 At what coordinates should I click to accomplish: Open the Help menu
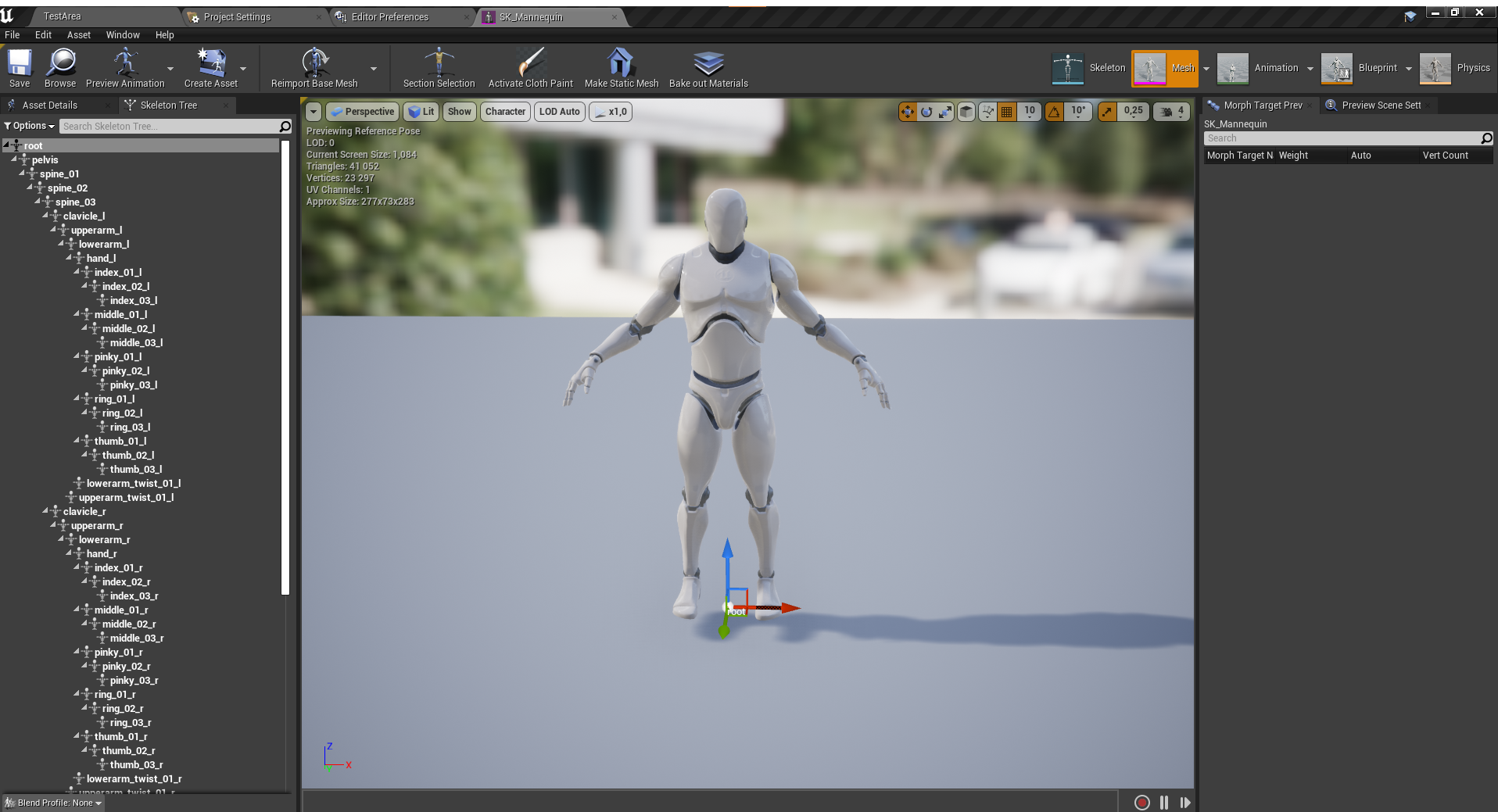pyautogui.click(x=165, y=35)
